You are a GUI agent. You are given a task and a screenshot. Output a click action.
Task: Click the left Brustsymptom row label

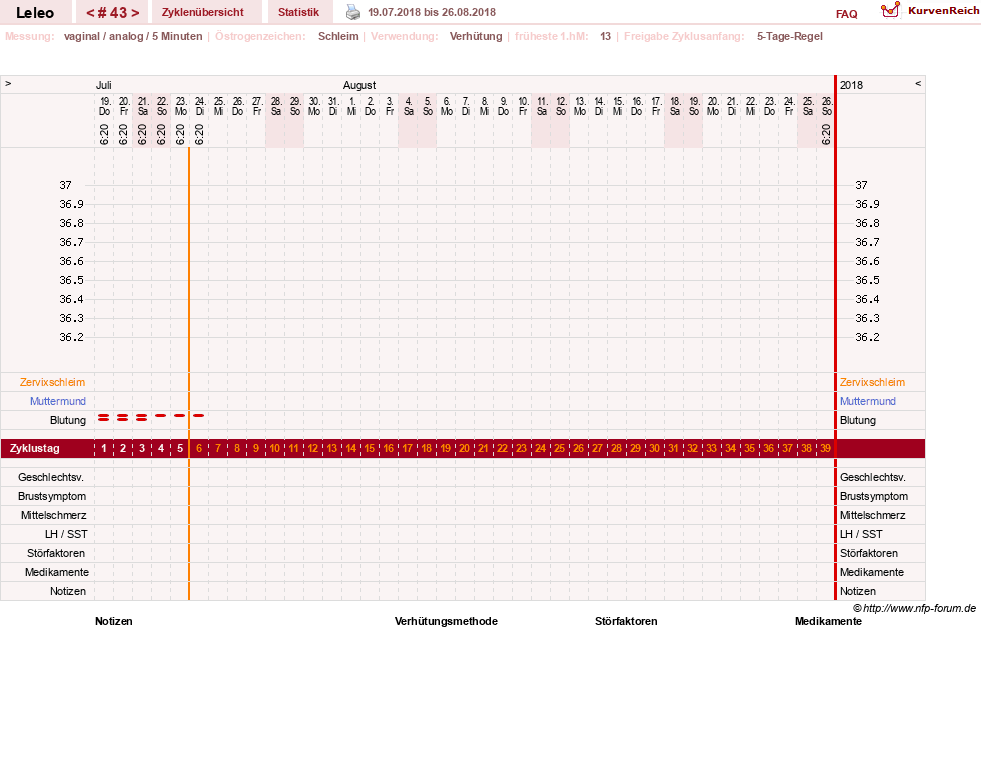tap(52, 496)
